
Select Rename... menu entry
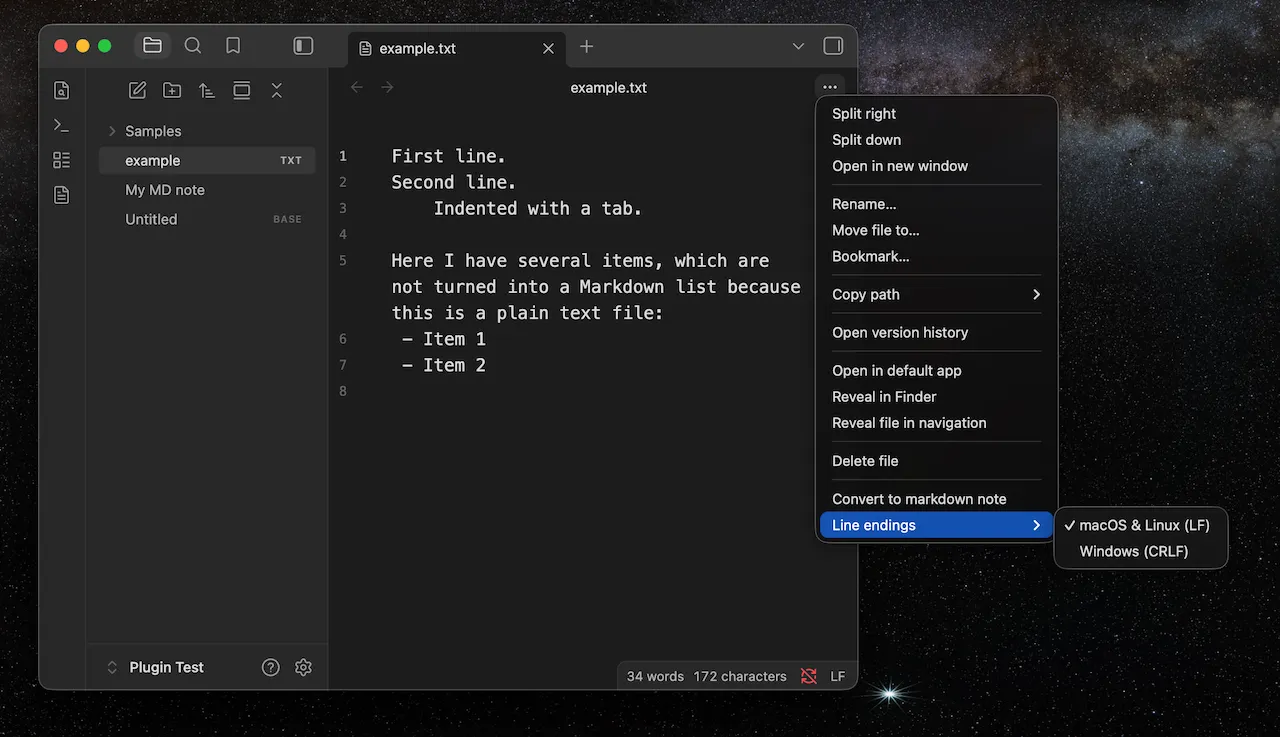point(936,204)
